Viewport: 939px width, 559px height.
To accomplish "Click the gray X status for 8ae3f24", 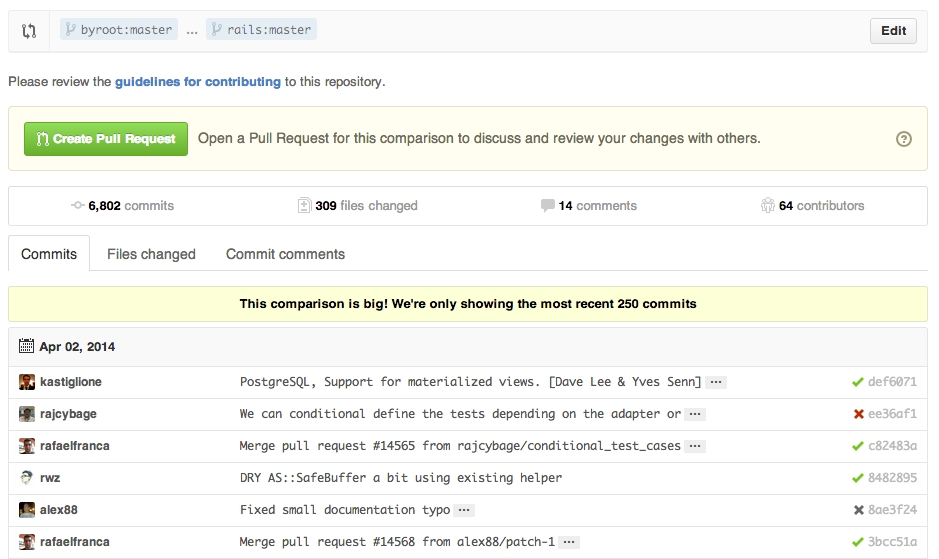I will coord(858,510).
